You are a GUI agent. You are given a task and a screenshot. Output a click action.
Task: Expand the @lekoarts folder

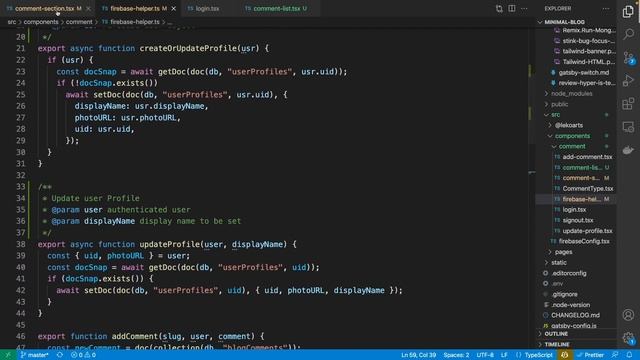coord(569,125)
